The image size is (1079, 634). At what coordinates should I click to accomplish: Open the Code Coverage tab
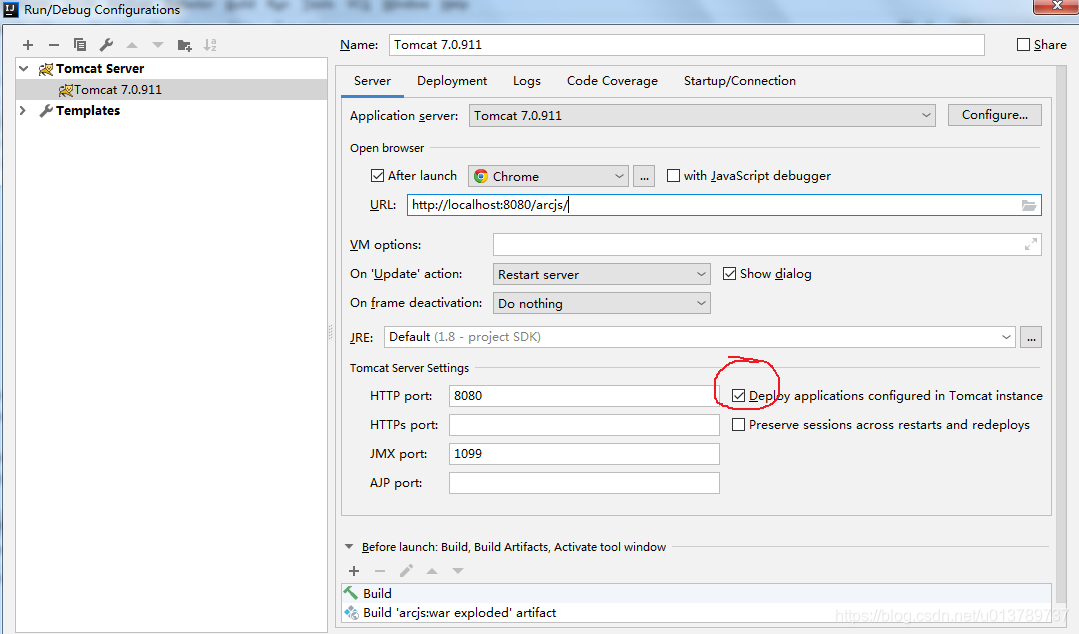click(612, 81)
